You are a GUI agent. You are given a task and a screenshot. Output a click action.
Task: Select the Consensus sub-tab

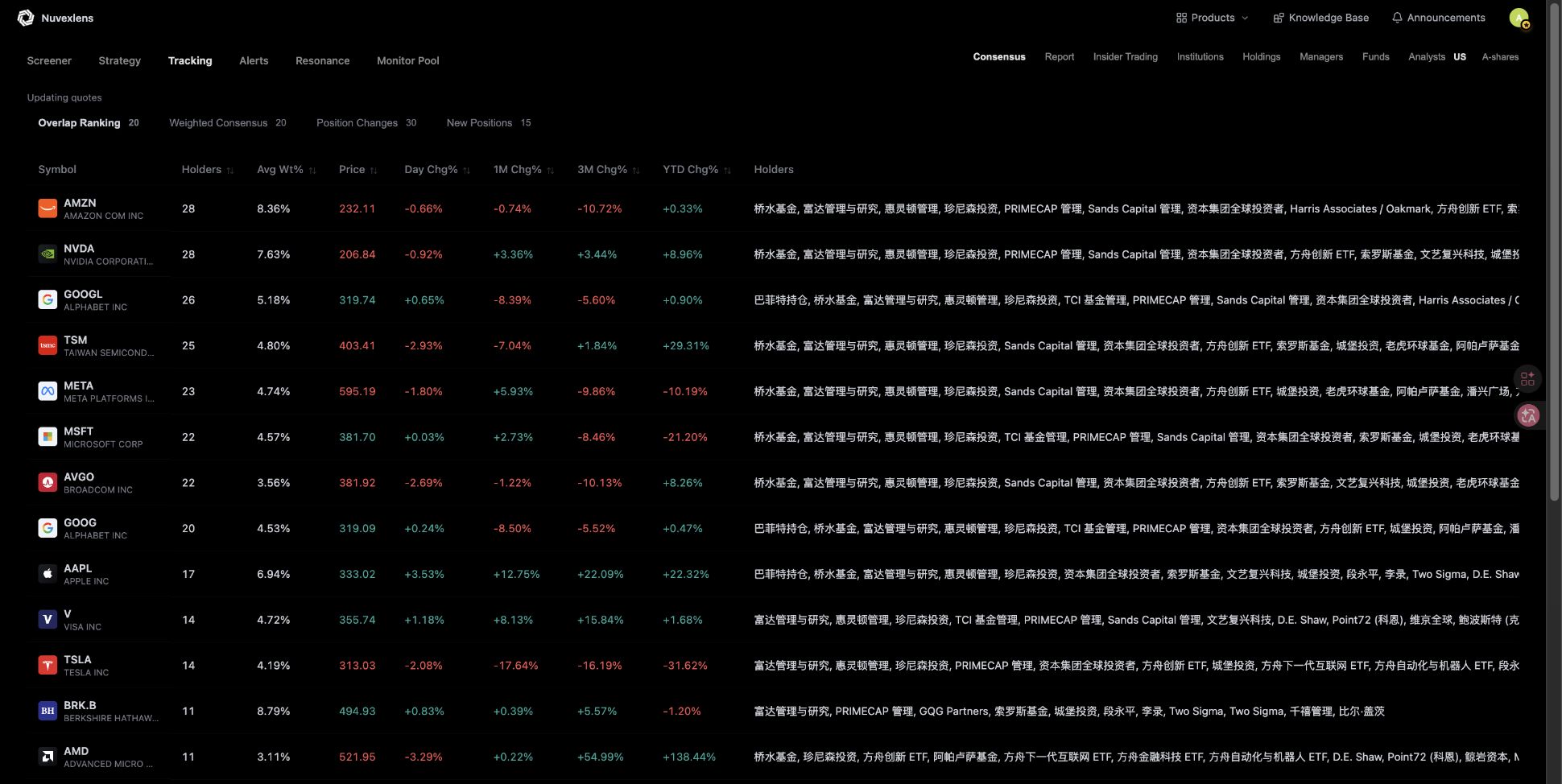(x=999, y=57)
